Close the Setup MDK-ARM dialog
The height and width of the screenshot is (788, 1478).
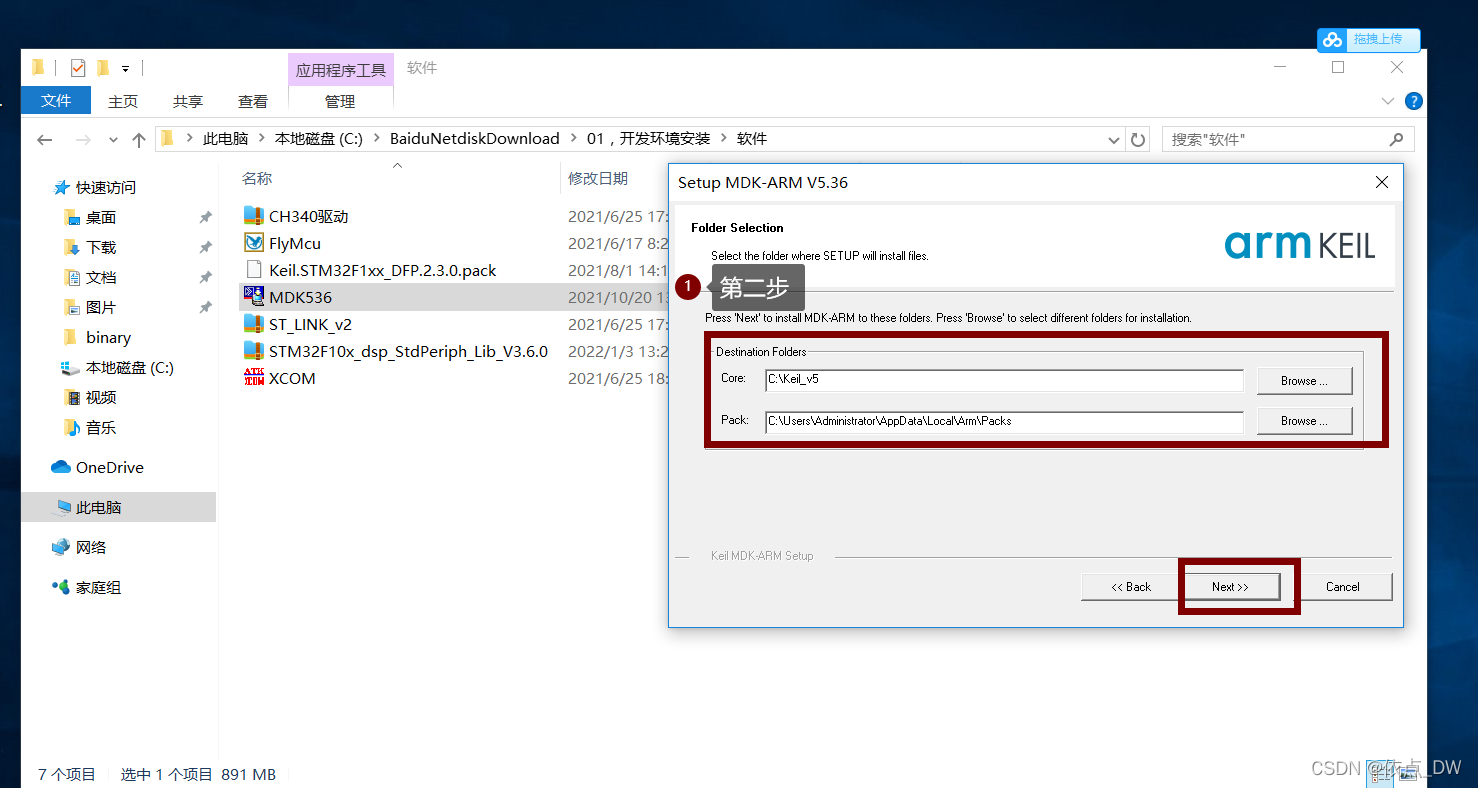pyautogui.click(x=1381, y=182)
